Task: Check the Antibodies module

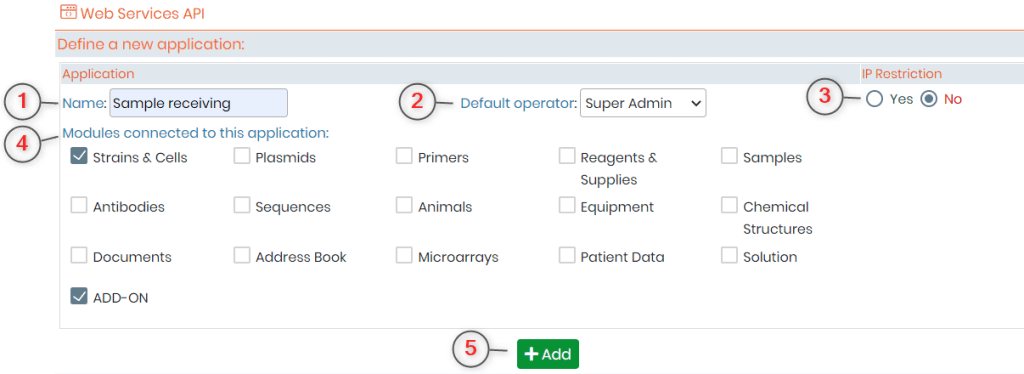Action: click(79, 206)
